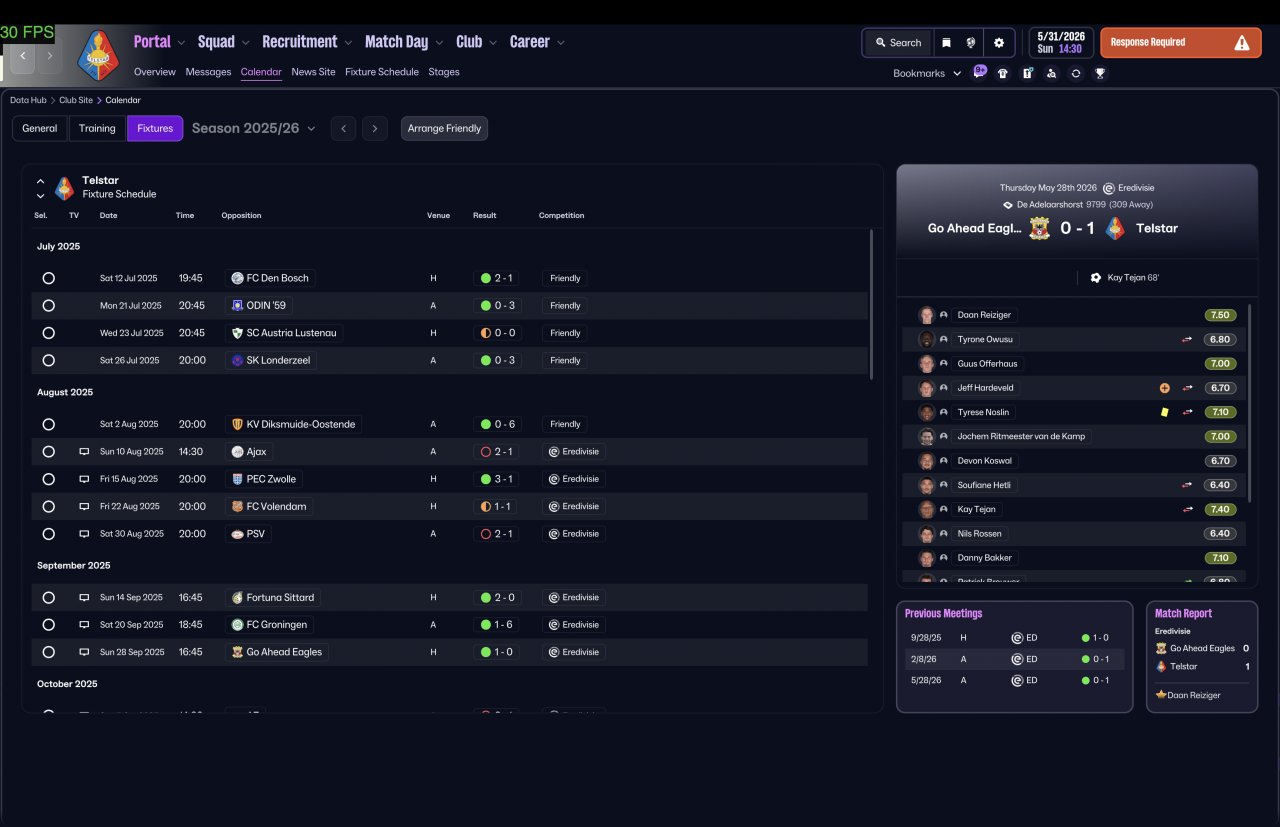Select the Fortuna Sittard fixture radio button
The image size is (1280, 827).
[48, 597]
